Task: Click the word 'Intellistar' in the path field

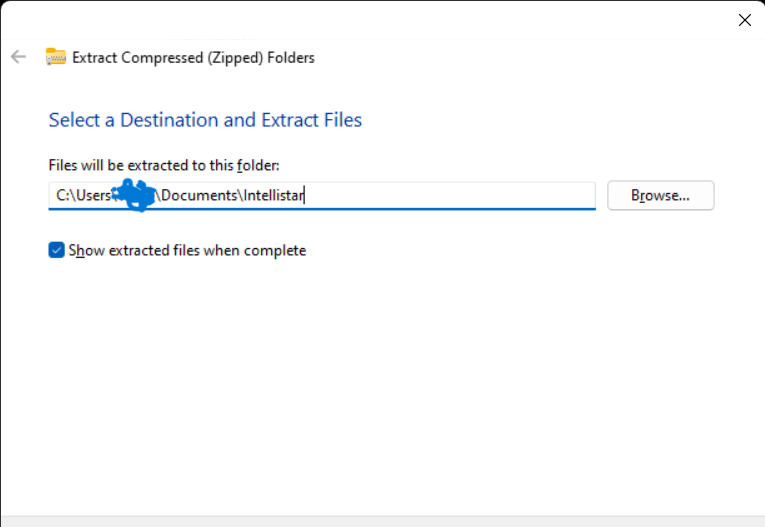Action: (274, 195)
